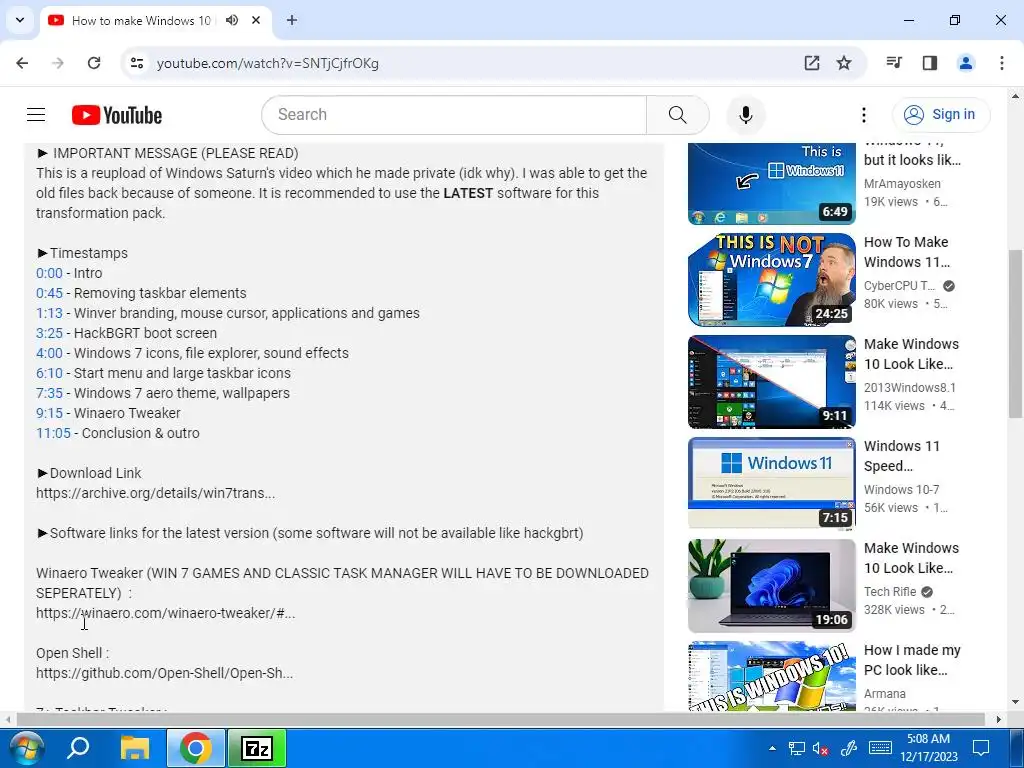Image resolution: width=1024 pixels, height=768 pixels.
Task: Visit the MrAmayosken channel name
Action: (903, 184)
